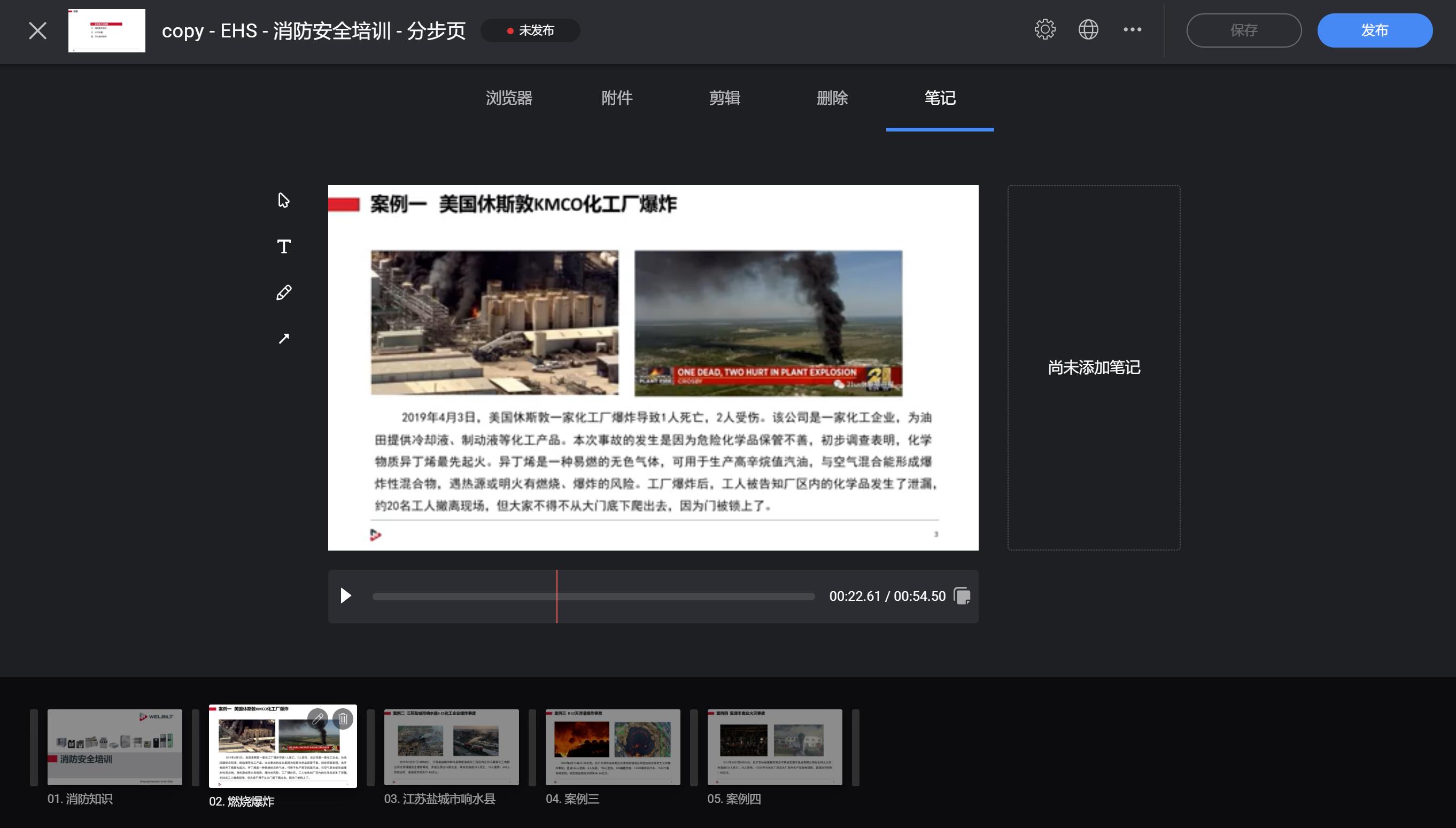Click the 未发布 status badge
Image resolution: width=1456 pixels, height=828 pixels.
(x=530, y=30)
